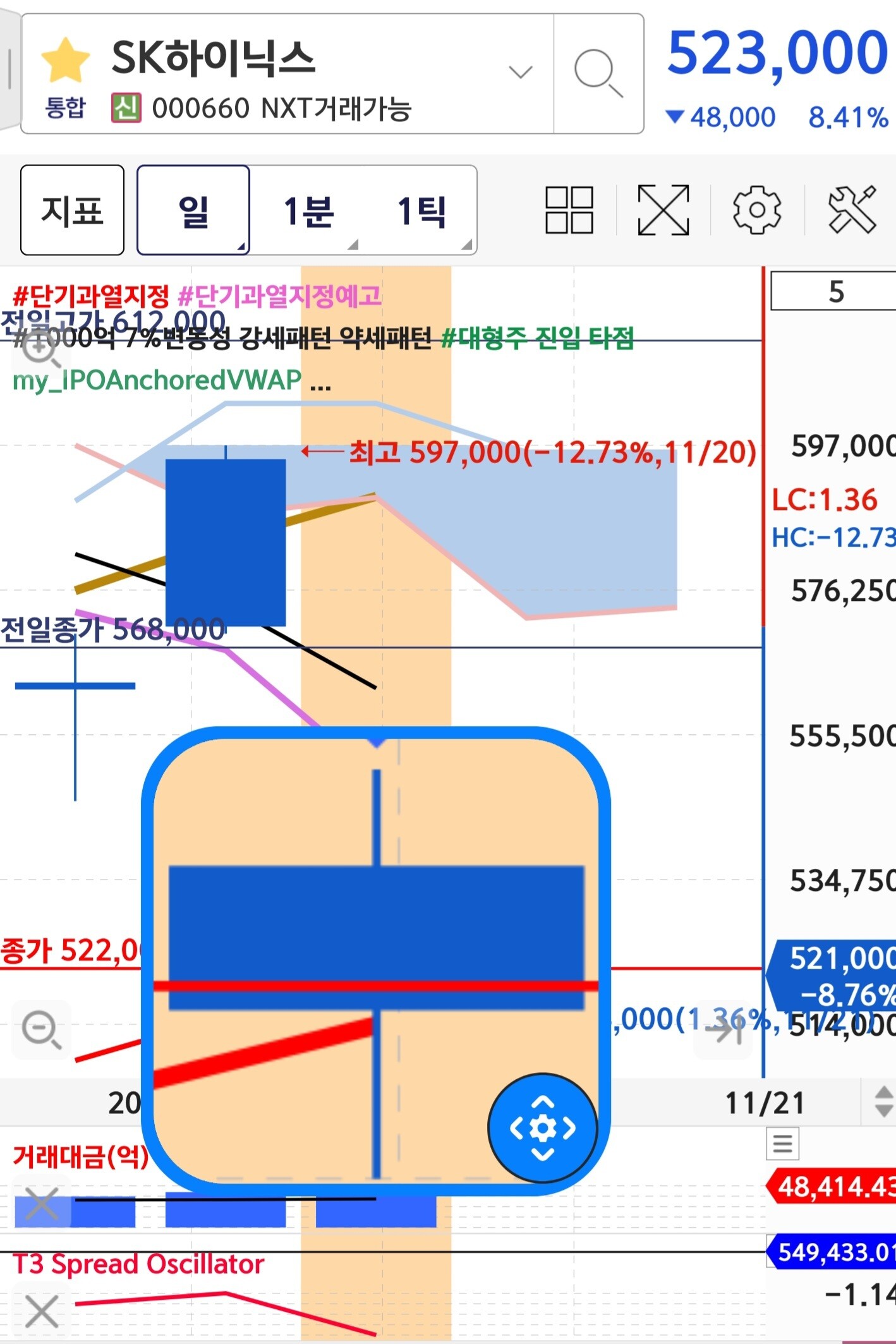
Task: Click the SK하이닉스 stock name
Action: [x=213, y=58]
